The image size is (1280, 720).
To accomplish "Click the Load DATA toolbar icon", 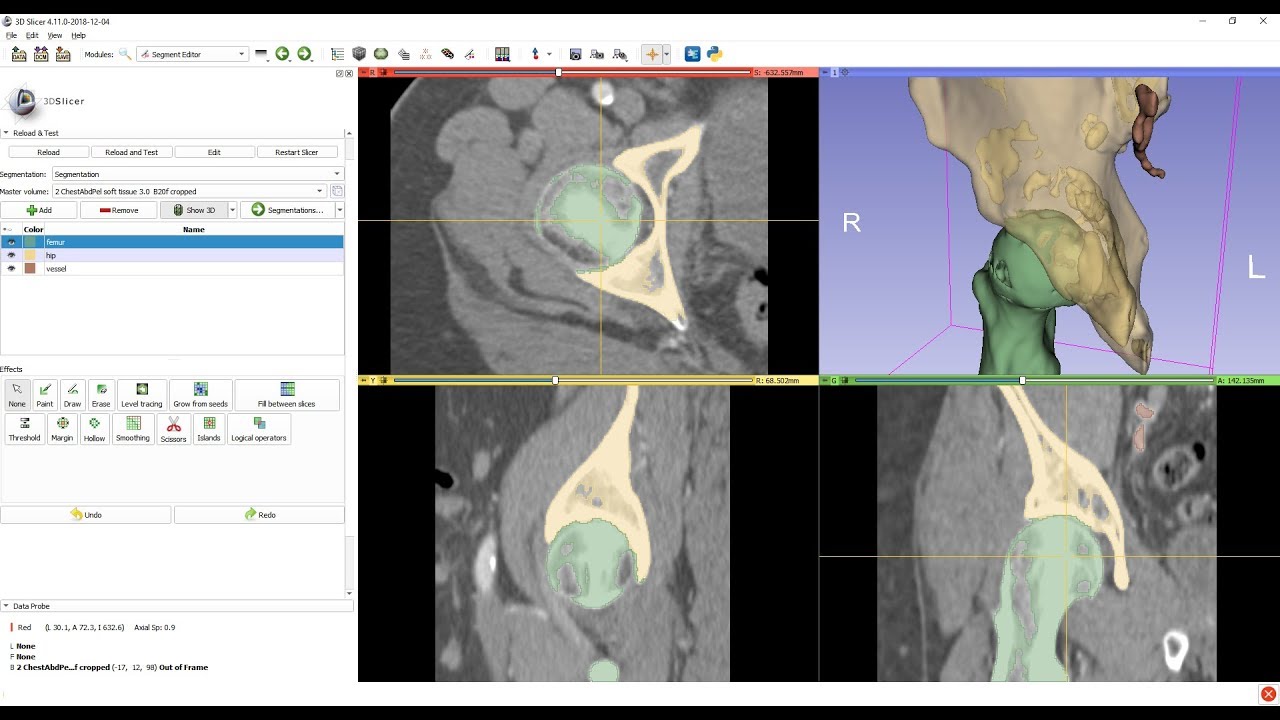I will click(x=19, y=54).
